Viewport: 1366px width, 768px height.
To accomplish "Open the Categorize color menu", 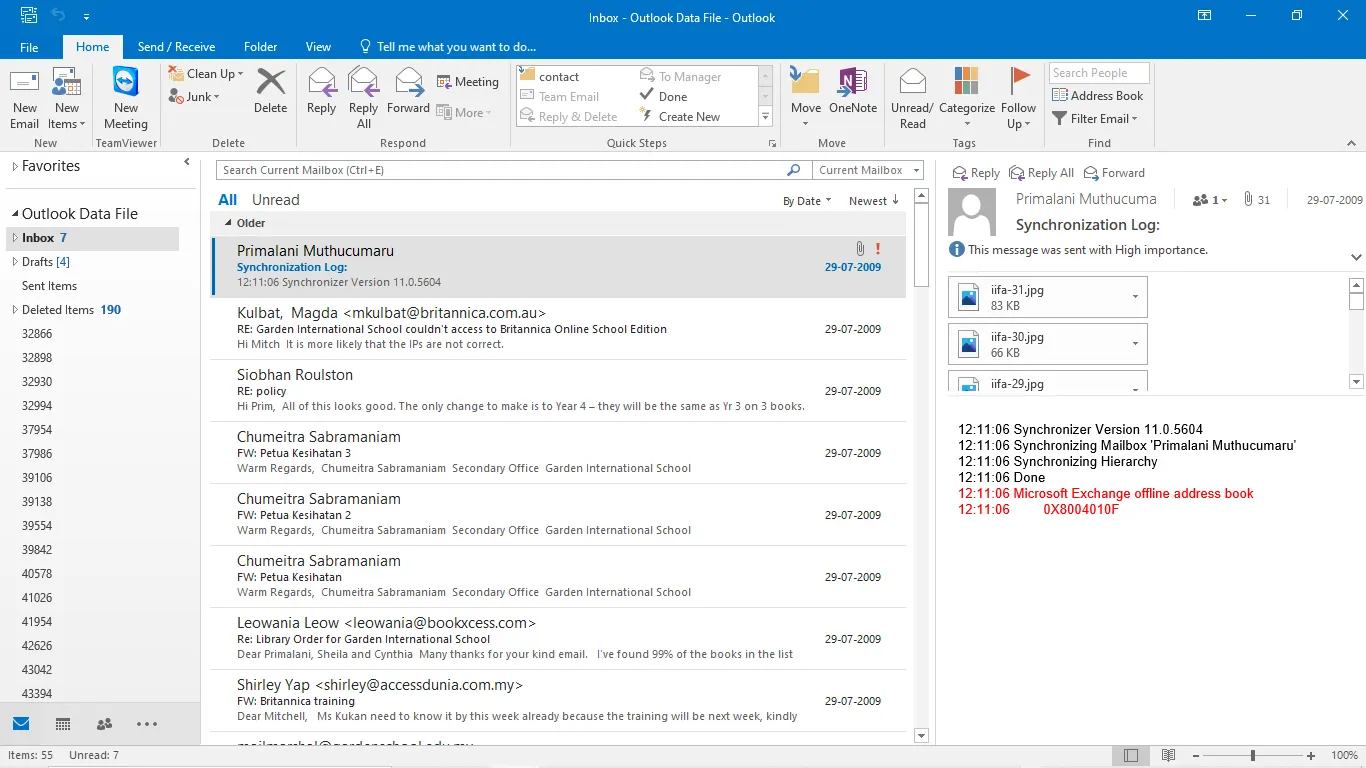I will tap(966, 99).
